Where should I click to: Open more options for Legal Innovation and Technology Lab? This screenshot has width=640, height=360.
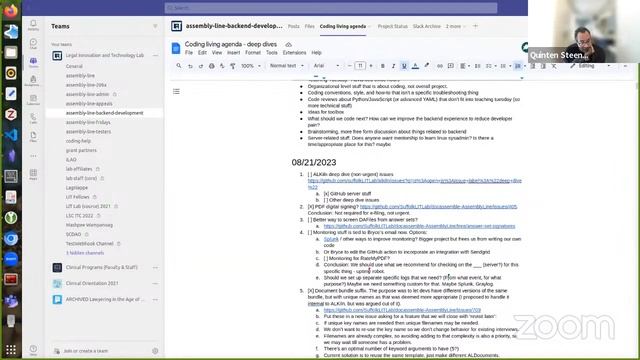coord(155,56)
